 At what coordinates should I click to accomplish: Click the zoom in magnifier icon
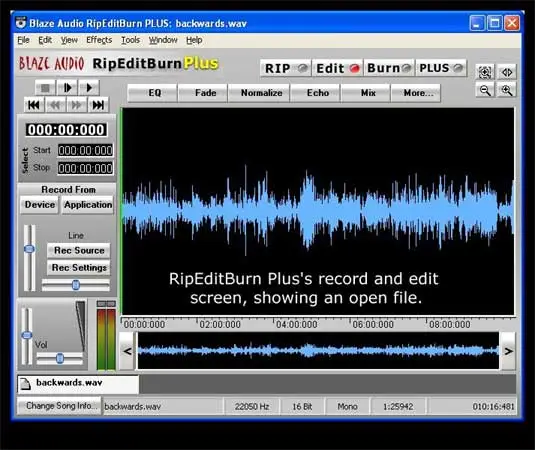pos(507,90)
